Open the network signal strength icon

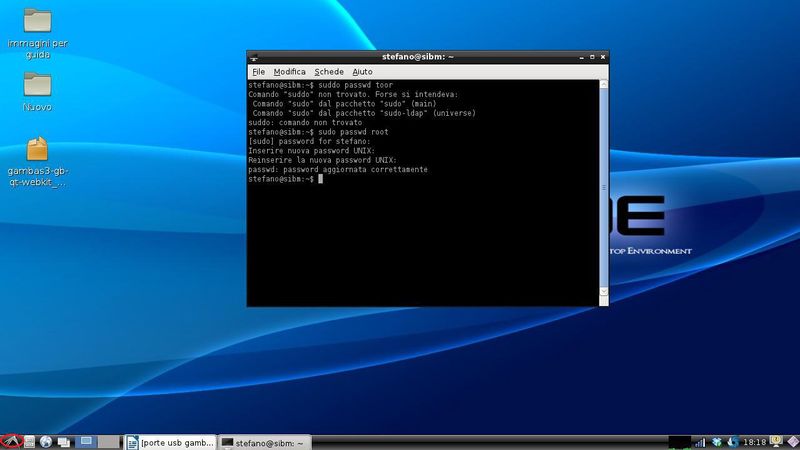point(700,442)
